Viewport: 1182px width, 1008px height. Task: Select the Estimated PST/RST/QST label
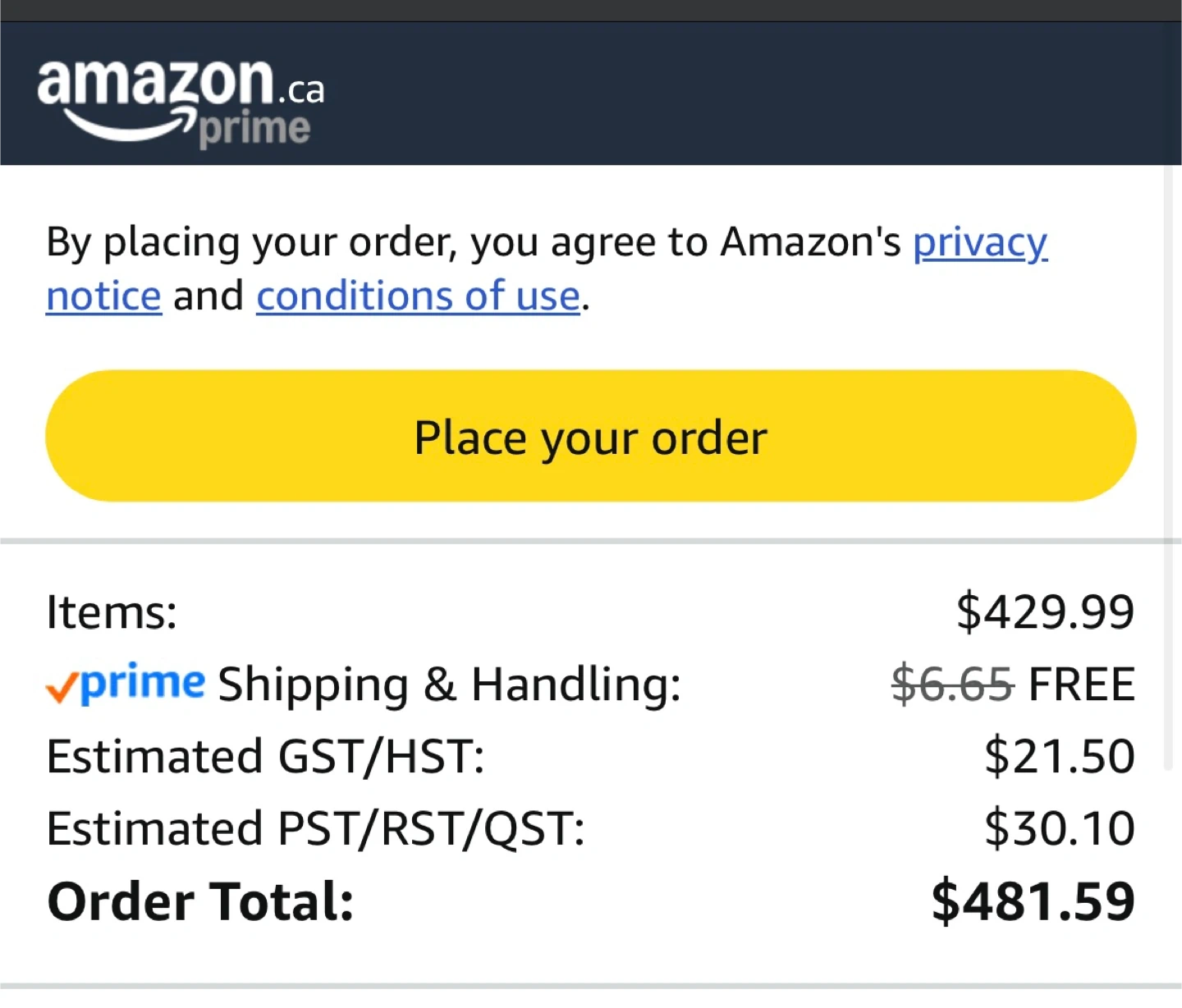click(x=315, y=828)
